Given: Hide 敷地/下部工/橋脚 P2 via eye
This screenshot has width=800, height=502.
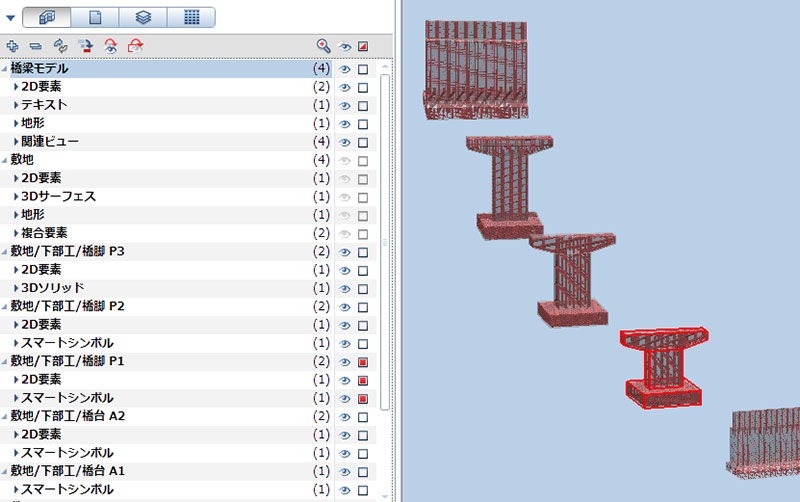Looking at the screenshot, I should 345,308.
